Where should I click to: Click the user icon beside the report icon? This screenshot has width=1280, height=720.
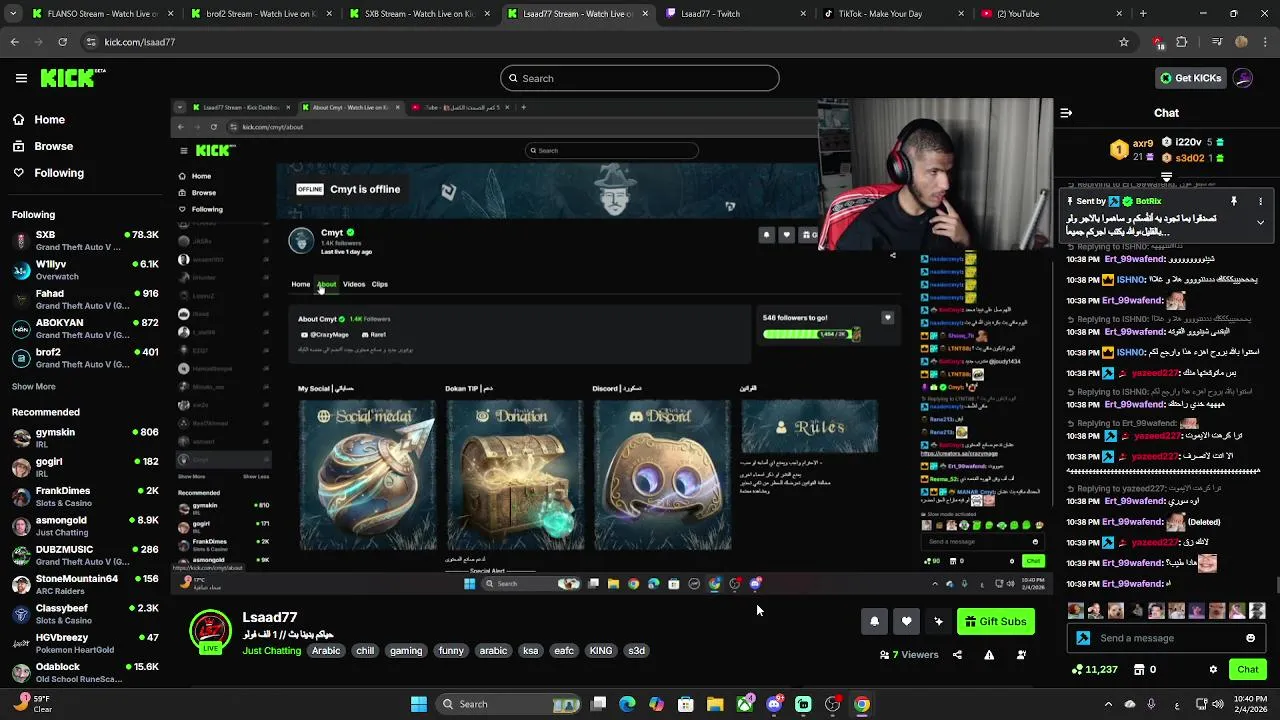click(x=1021, y=655)
